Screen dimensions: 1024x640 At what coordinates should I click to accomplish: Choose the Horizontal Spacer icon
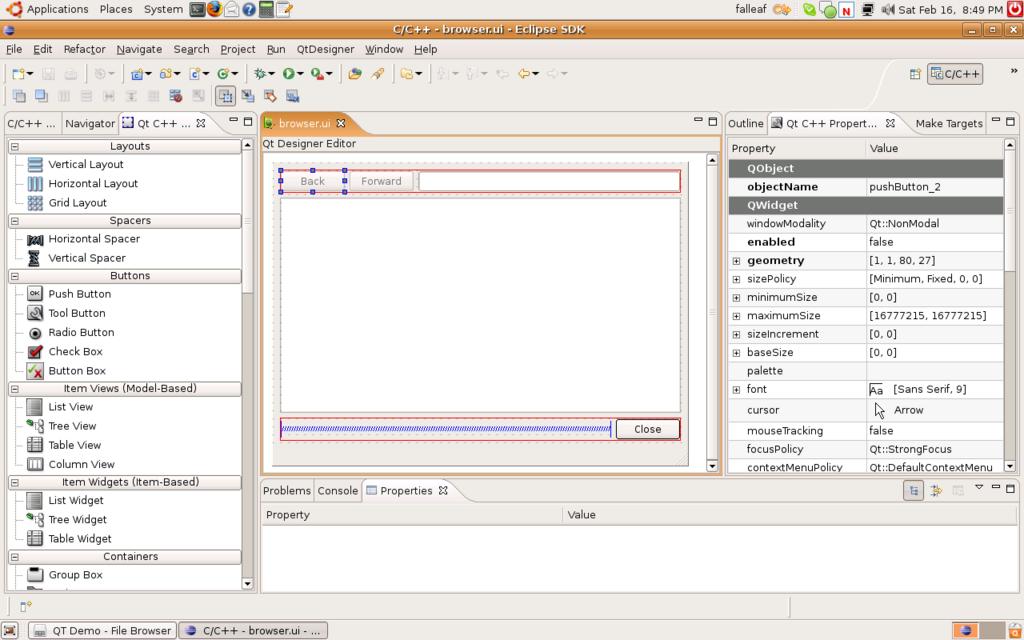[35, 239]
